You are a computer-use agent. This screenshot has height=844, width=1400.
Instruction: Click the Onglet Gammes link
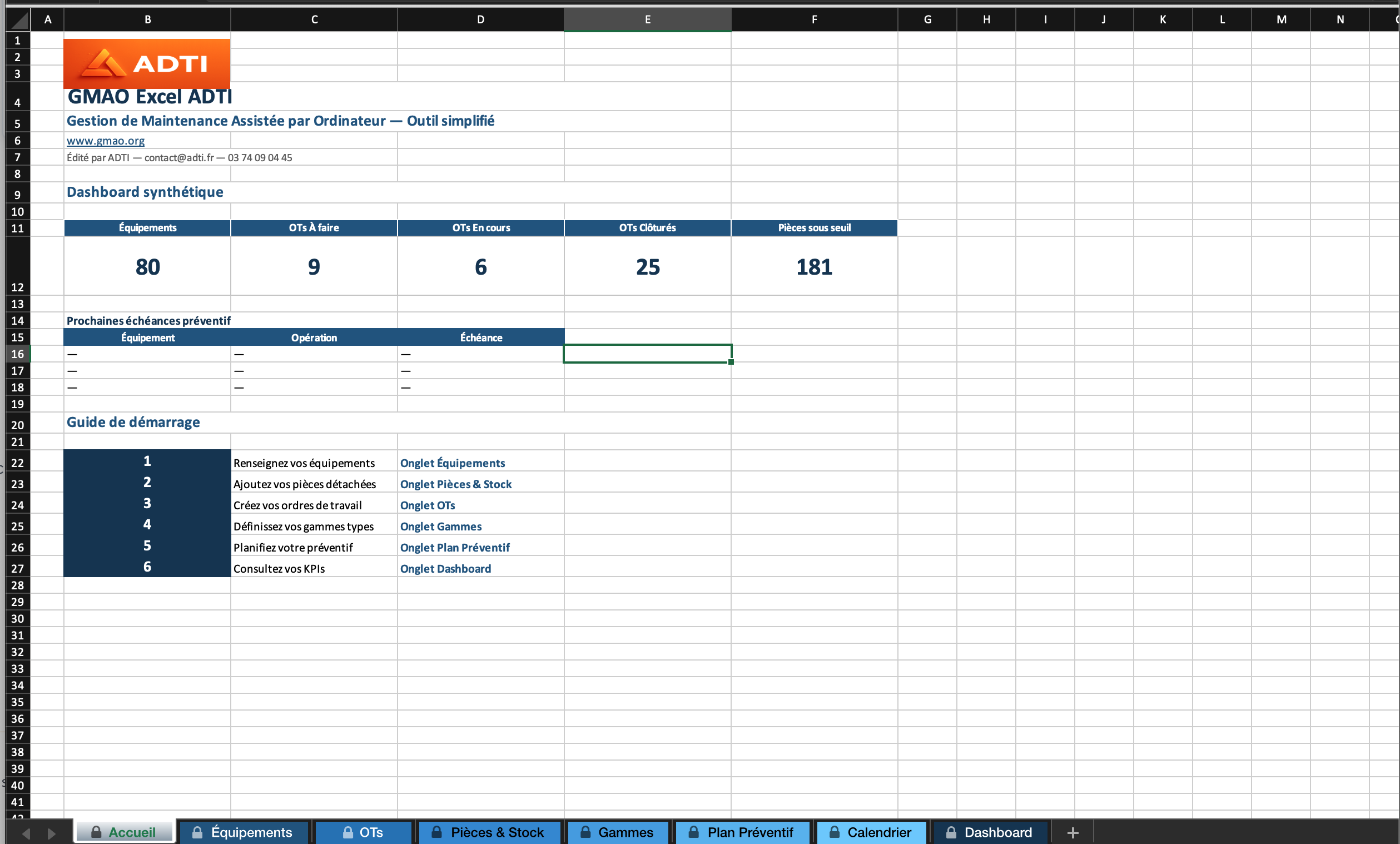tap(441, 527)
